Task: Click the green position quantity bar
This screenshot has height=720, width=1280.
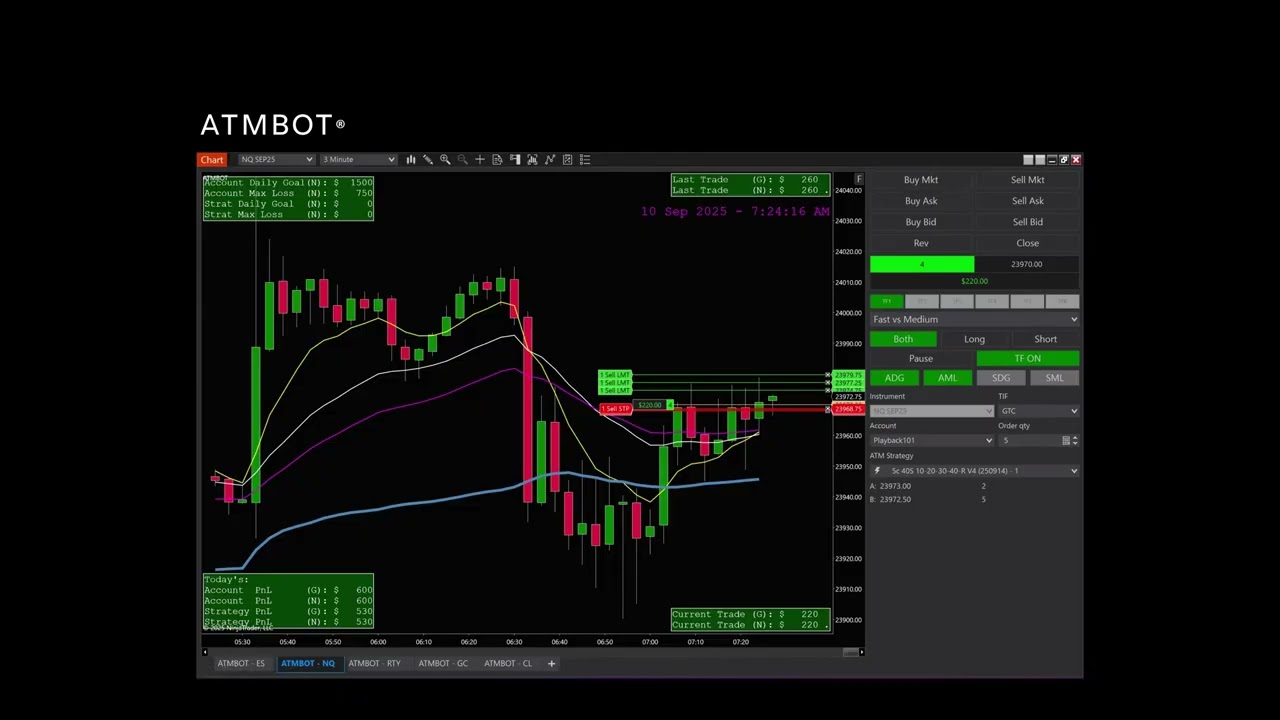Action: [921, 264]
